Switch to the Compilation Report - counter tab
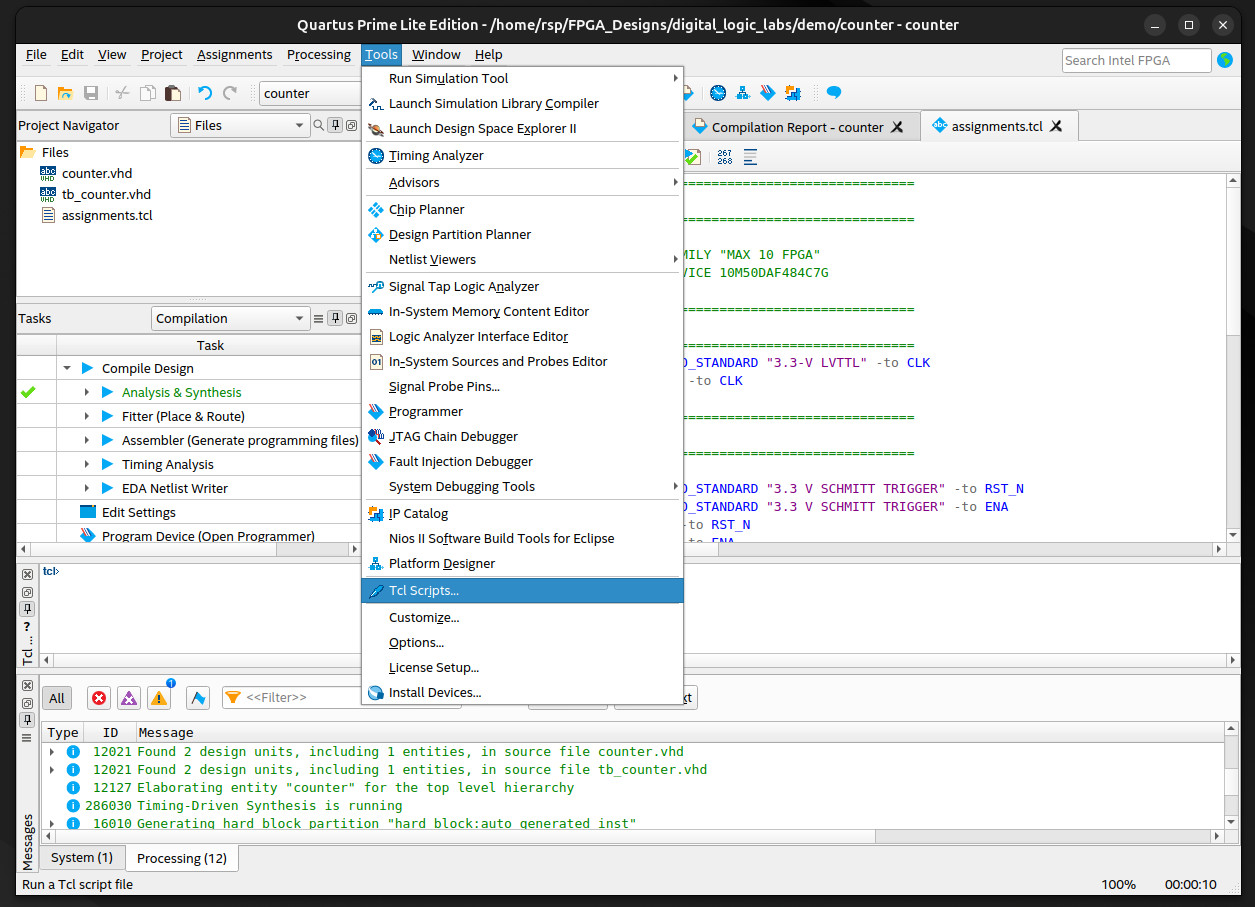The height and width of the screenshot is (907, 1255). [797, 127]
